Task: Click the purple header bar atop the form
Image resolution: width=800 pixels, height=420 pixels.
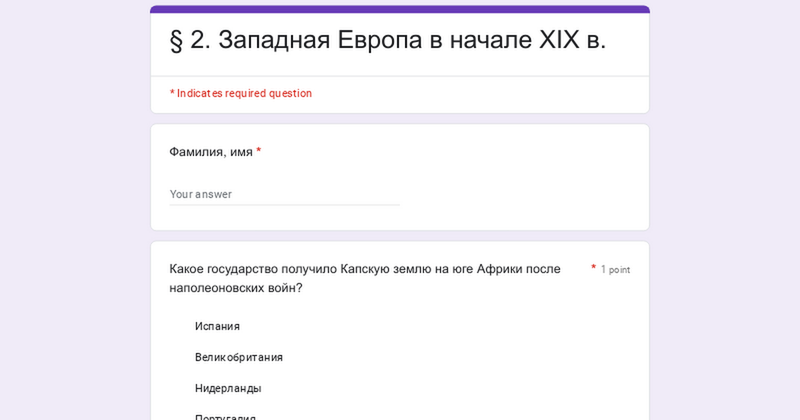Action: pos(400,9)
